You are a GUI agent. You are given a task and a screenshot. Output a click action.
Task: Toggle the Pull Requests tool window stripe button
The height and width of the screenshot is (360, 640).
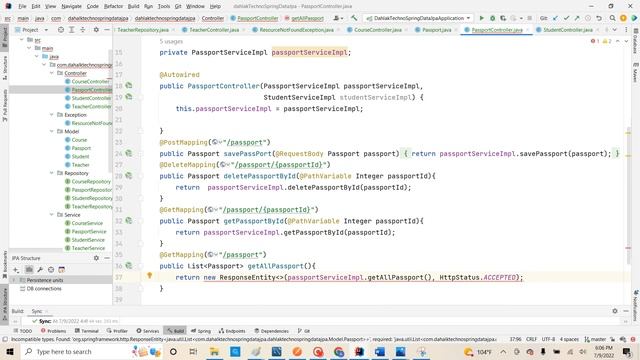[x=4, y=105]
